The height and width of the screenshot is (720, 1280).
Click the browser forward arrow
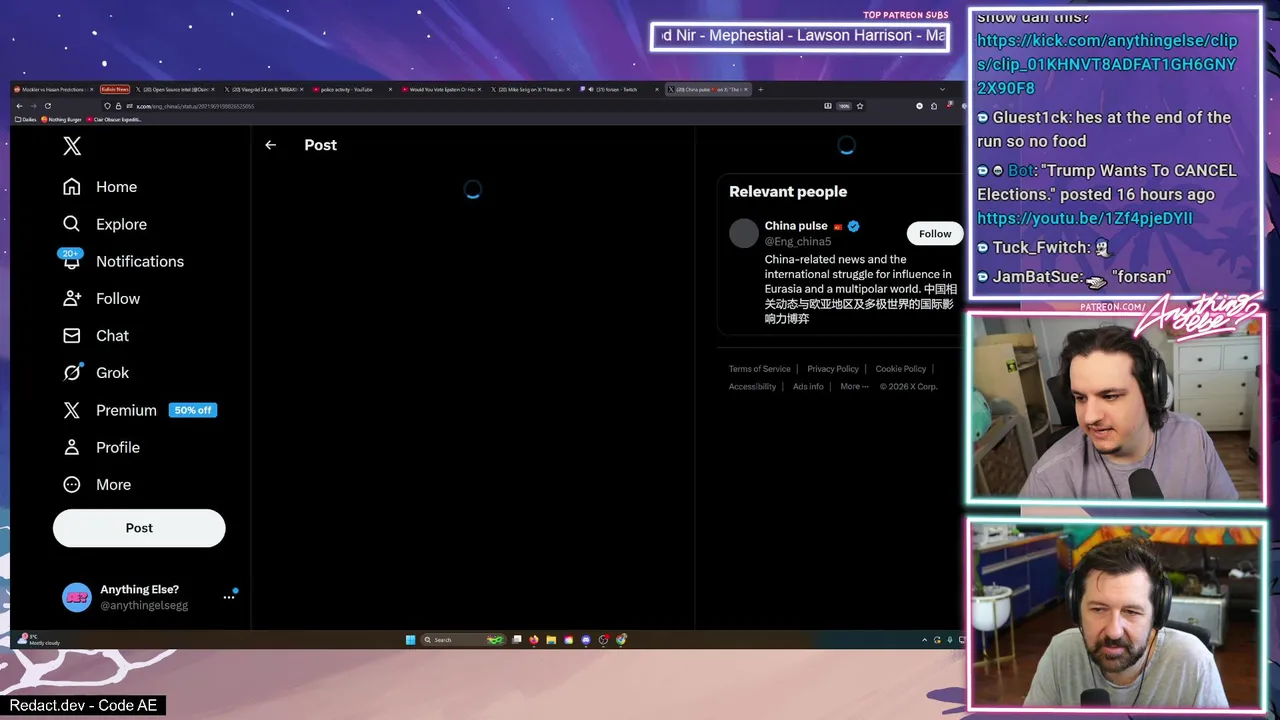(33, 106)
